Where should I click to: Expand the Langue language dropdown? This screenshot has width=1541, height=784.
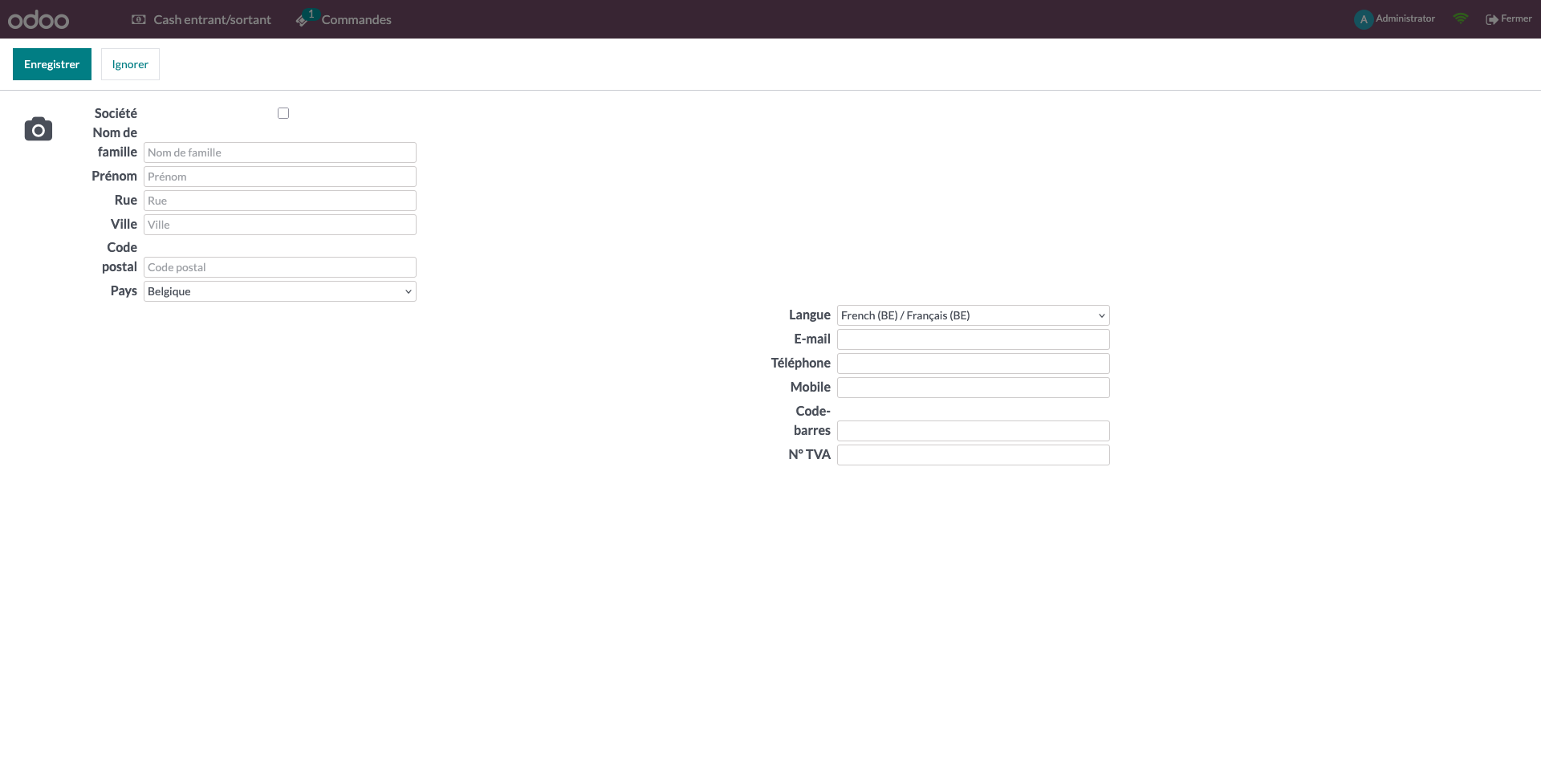coord(973,315)
